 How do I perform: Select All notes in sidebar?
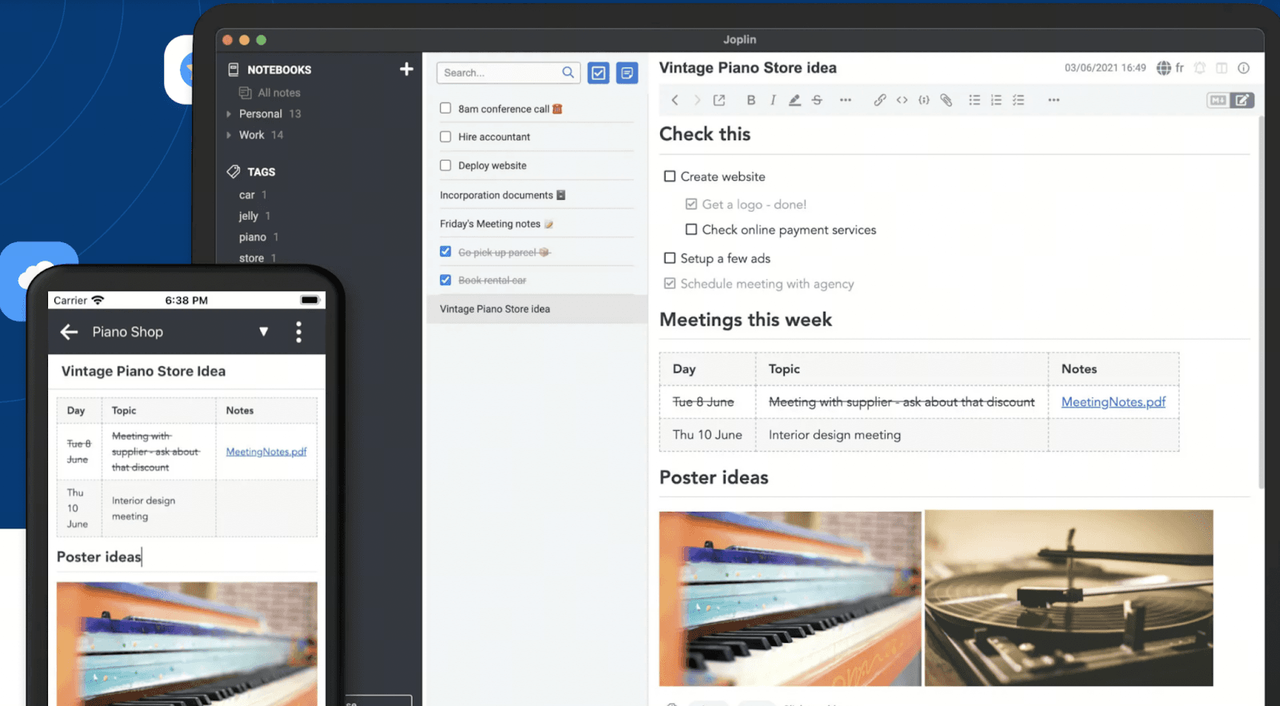click(x=279, y=93)
